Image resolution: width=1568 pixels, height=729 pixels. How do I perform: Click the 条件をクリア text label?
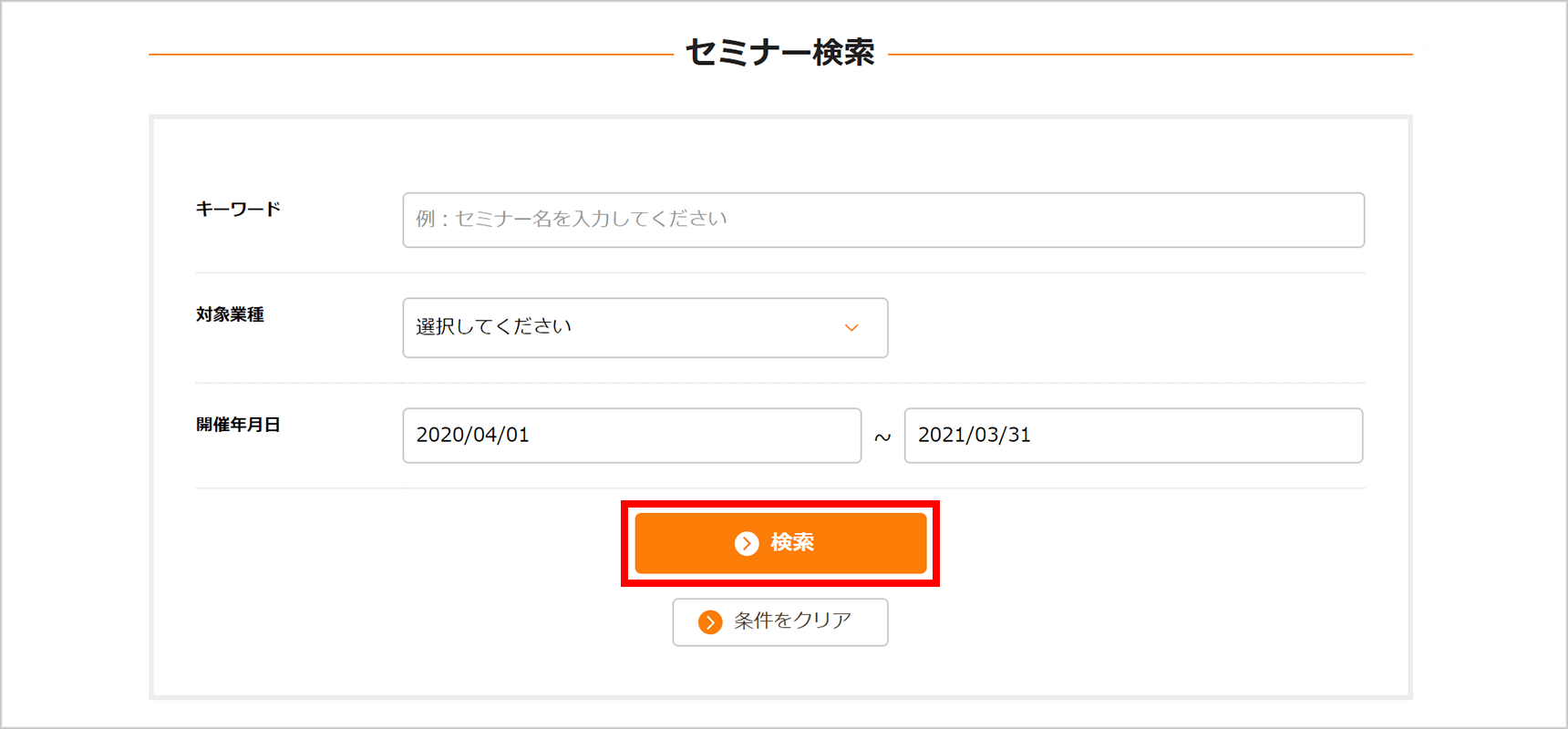coord(793,621)
